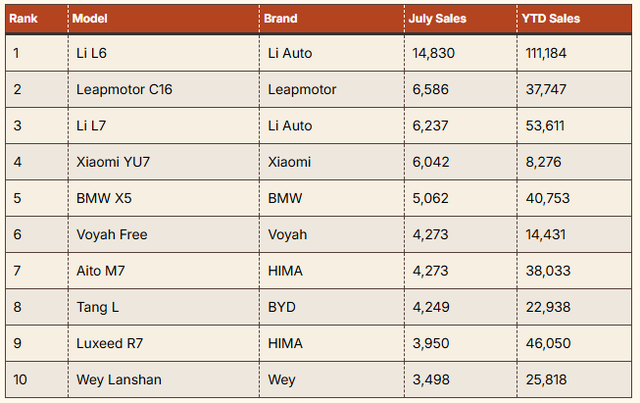Click the BYD brand cell
The width and height of the screenshot is (640, 403).
tap(283, 307)
